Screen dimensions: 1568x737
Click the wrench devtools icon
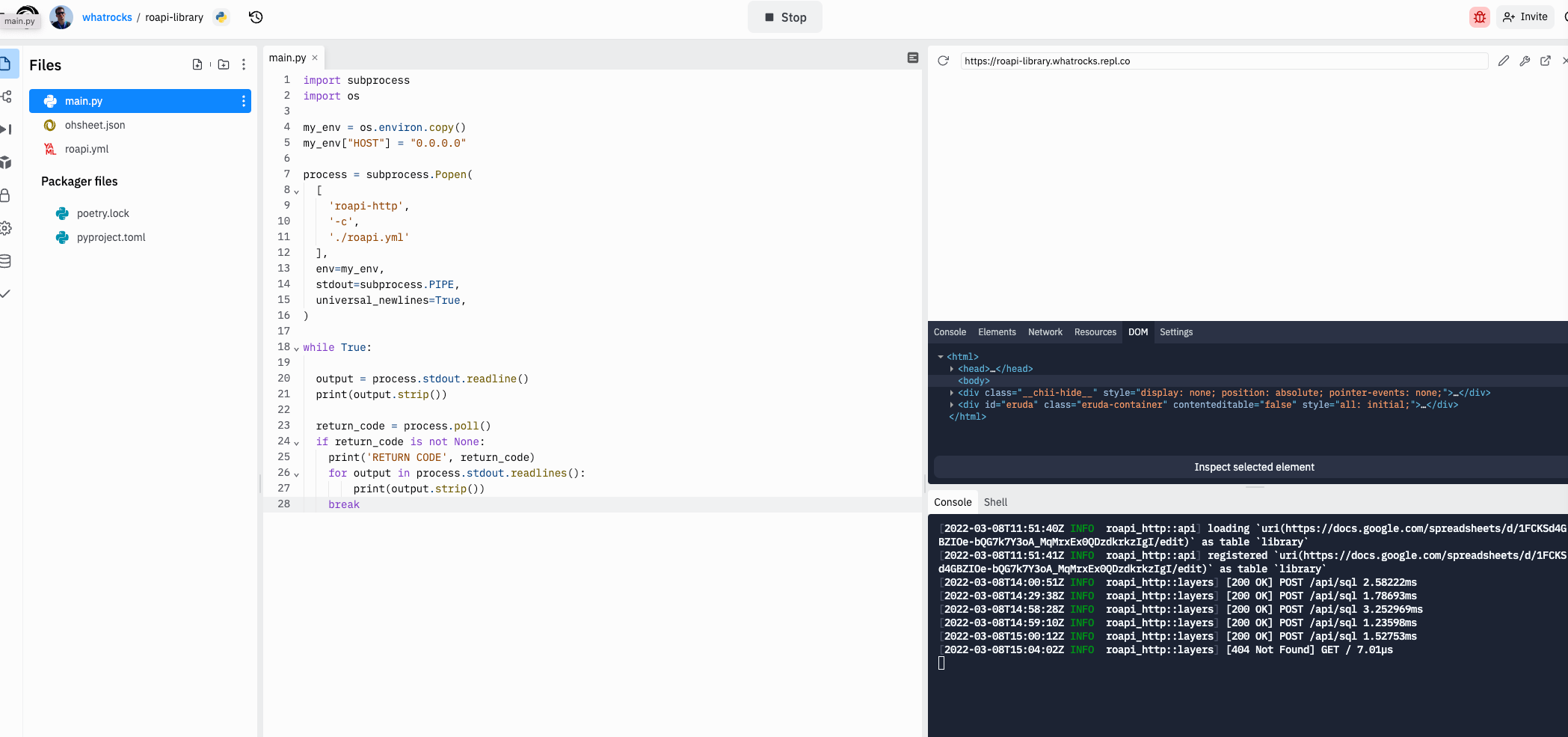pyautogui.click(x=1525, y=61)
